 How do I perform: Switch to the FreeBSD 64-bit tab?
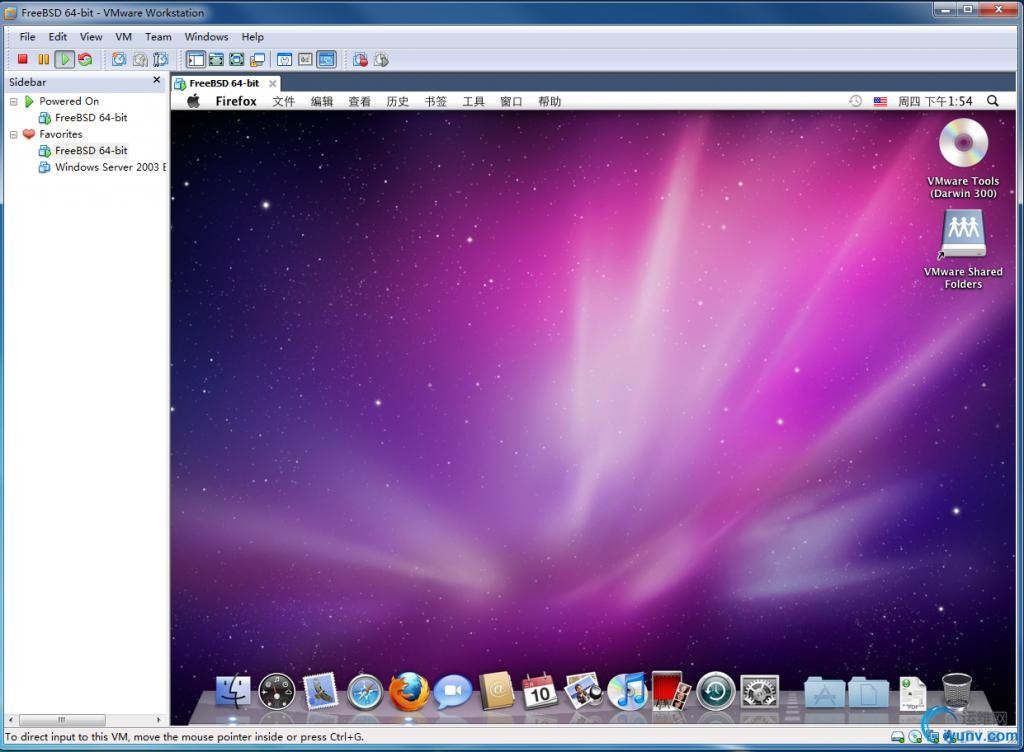[x=223, y=84]
